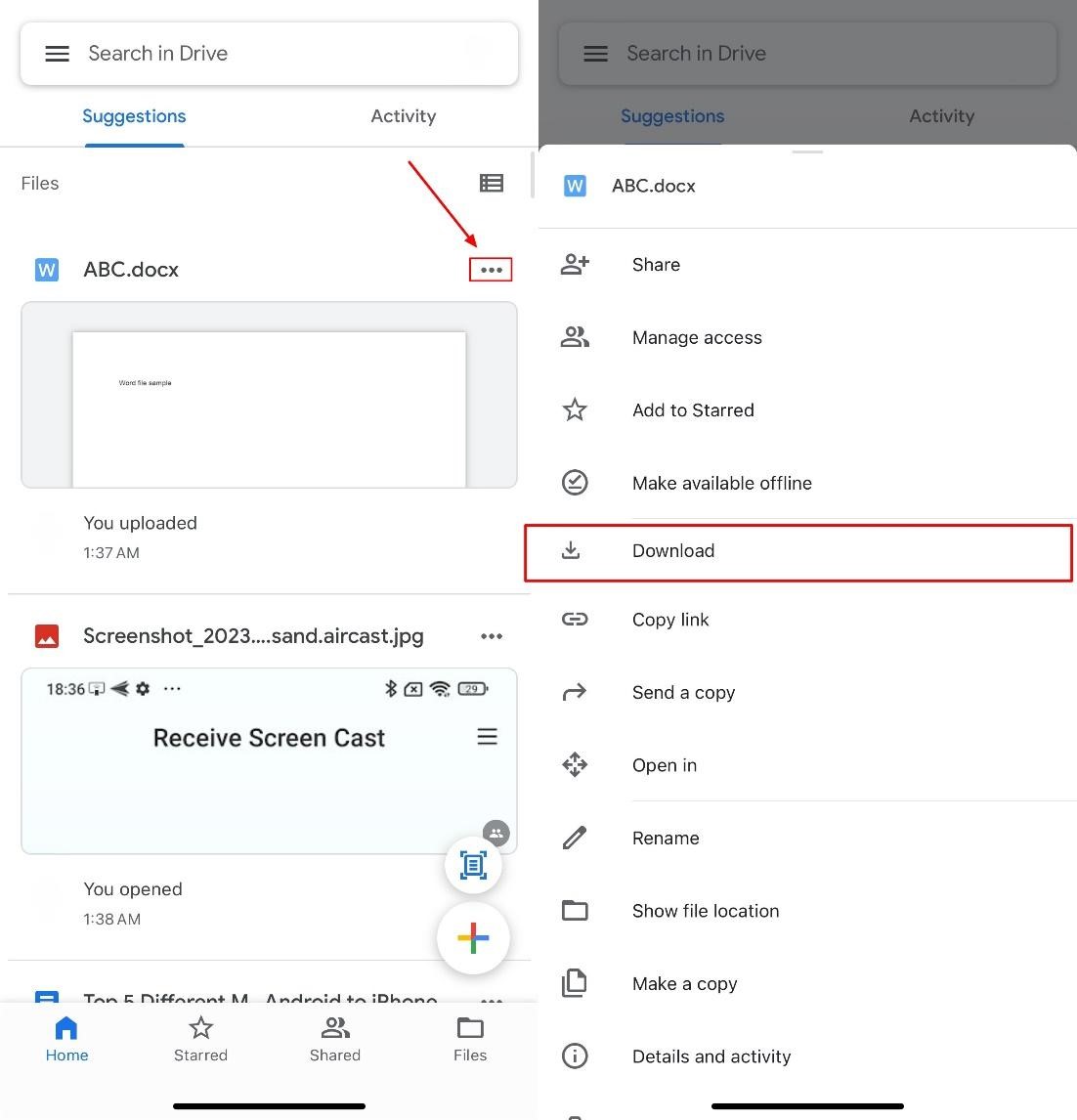This screenshot has width=1077, height=1120.
Task: Open the hamburger menu in left search bar
Action: click(58, 54)
